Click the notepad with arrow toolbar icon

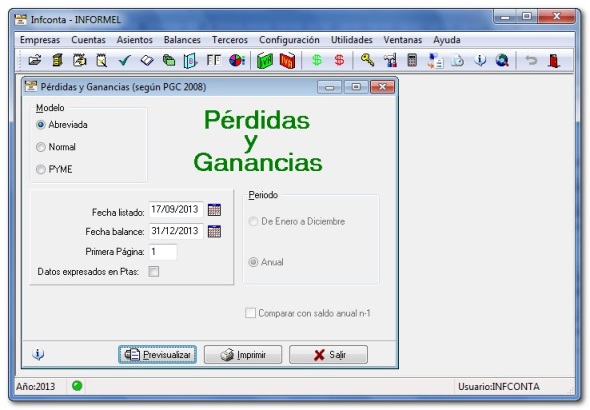tap(79, 60)
